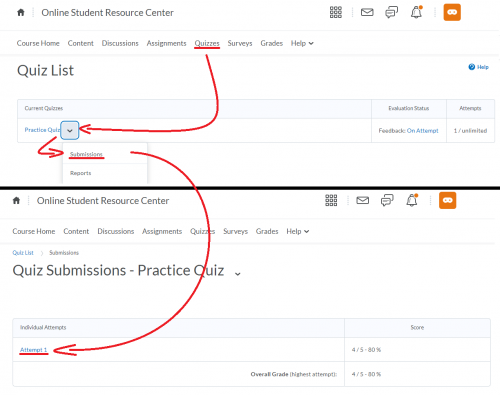Go to Course Home in upper navbar
Screen dimensions: 500x395
click(38, 43)
